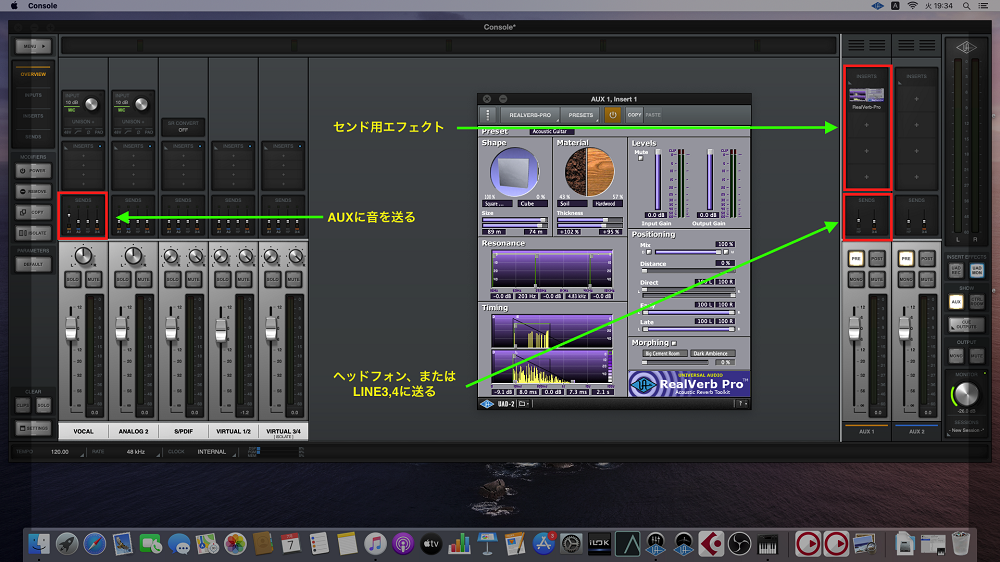Image resolution: width=1000 pixels, height=562 pixels.
Task: Open Finder from the Dock
Action: click(39, 544)
